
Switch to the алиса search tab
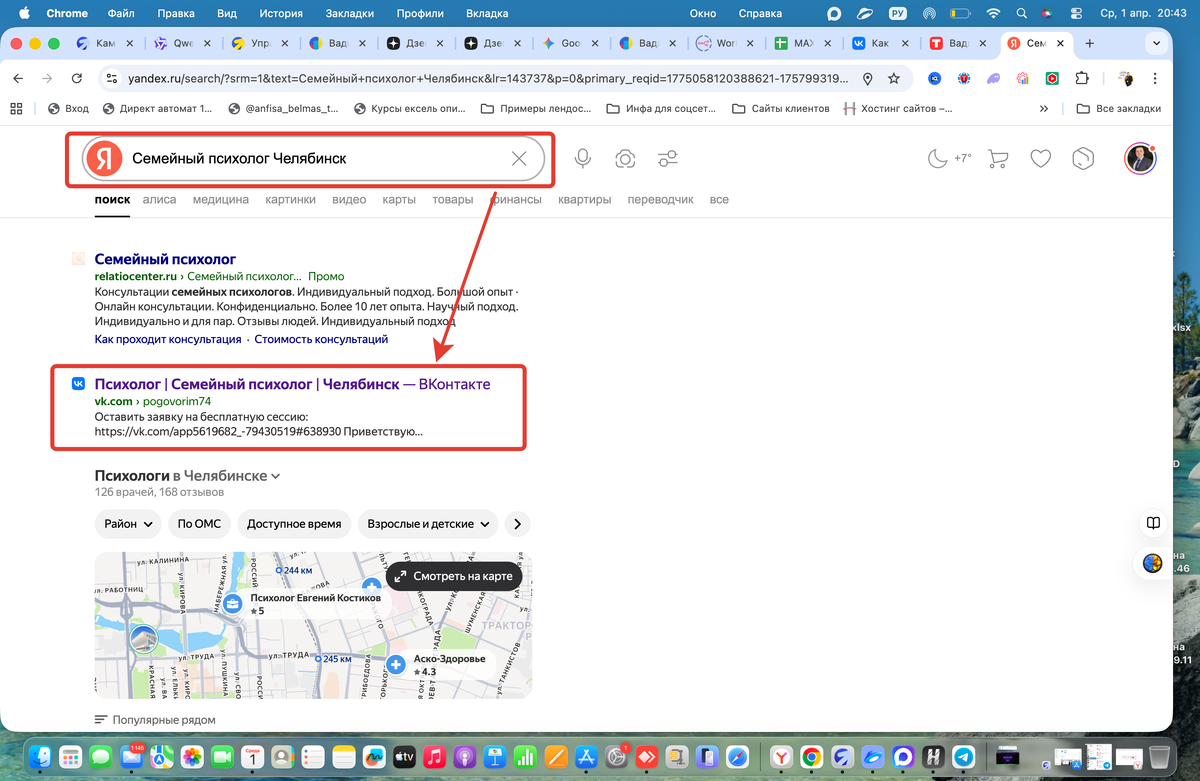[159, 200]
